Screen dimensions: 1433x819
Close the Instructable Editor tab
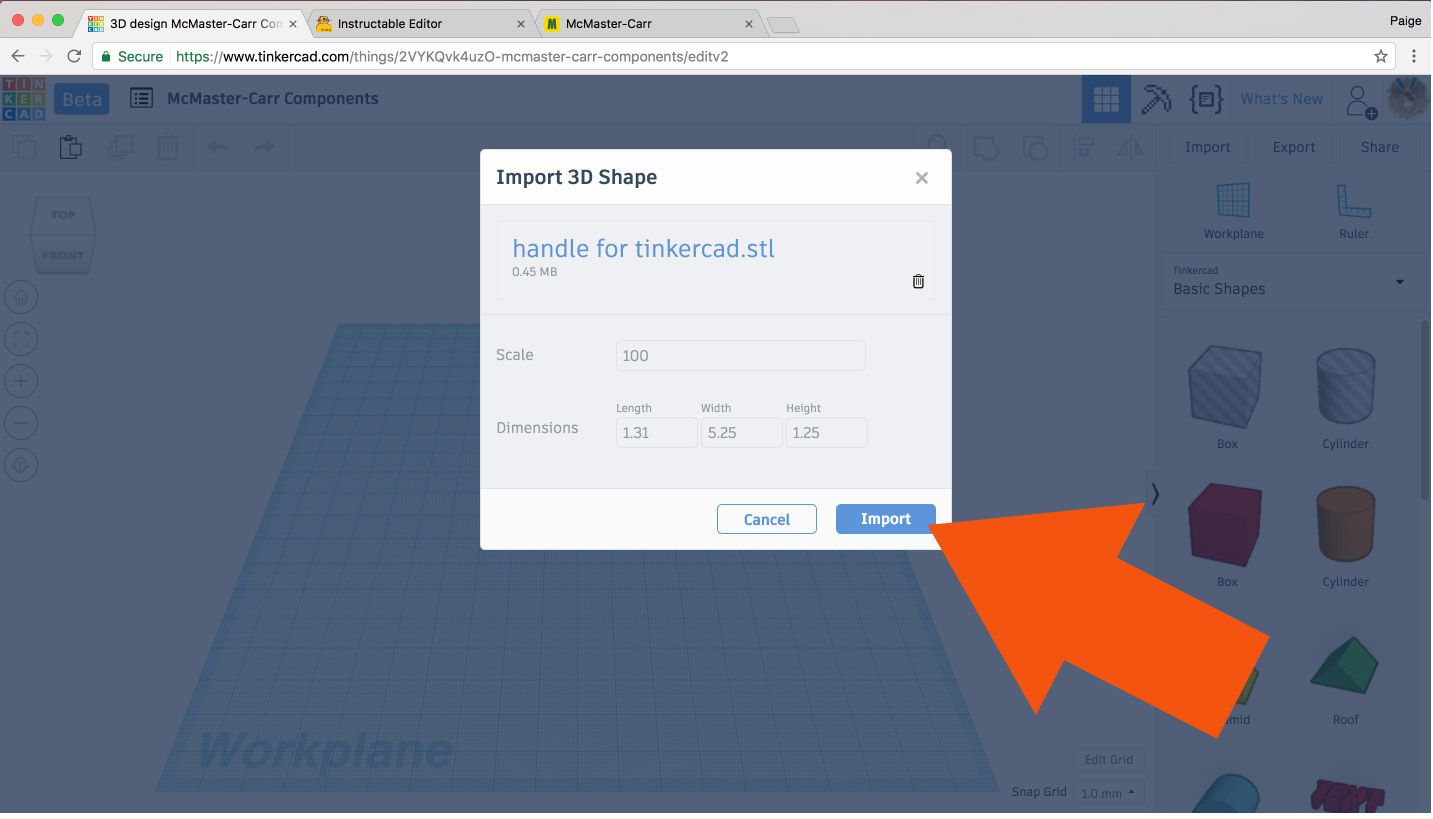[521, 23]
